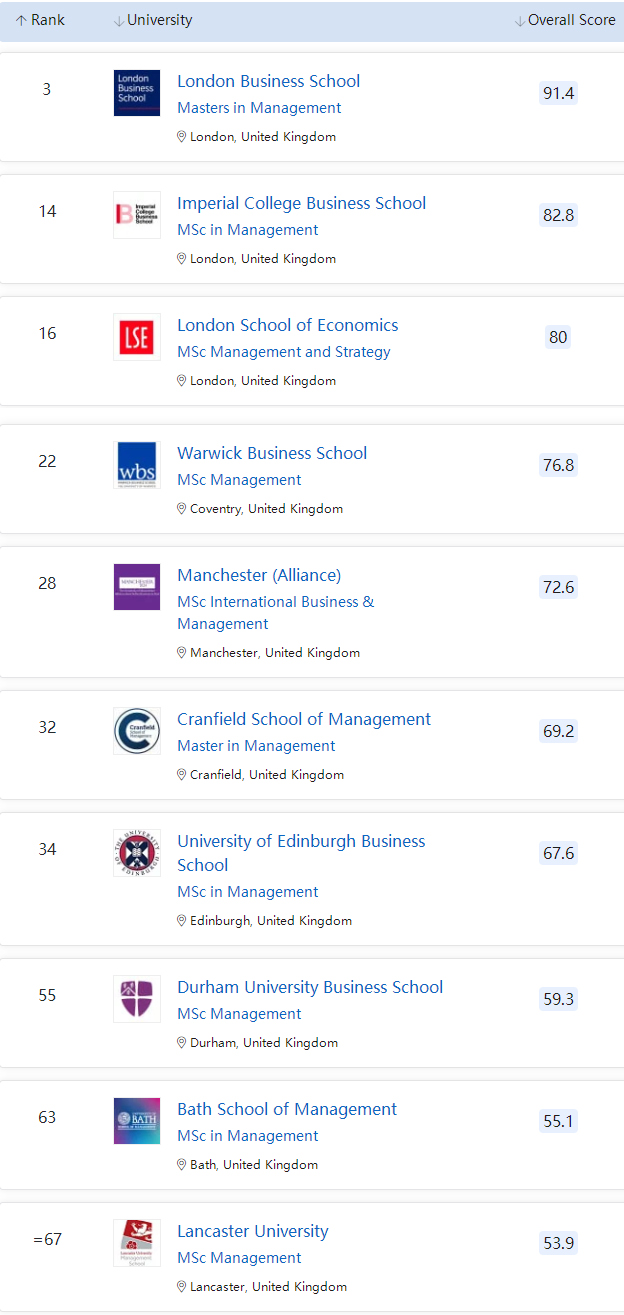Click the Coventry, United Kingdom location
Image resolution: width=624 pixels, height=1315 pixels.
pyautogui.click(x=265, y=509)
